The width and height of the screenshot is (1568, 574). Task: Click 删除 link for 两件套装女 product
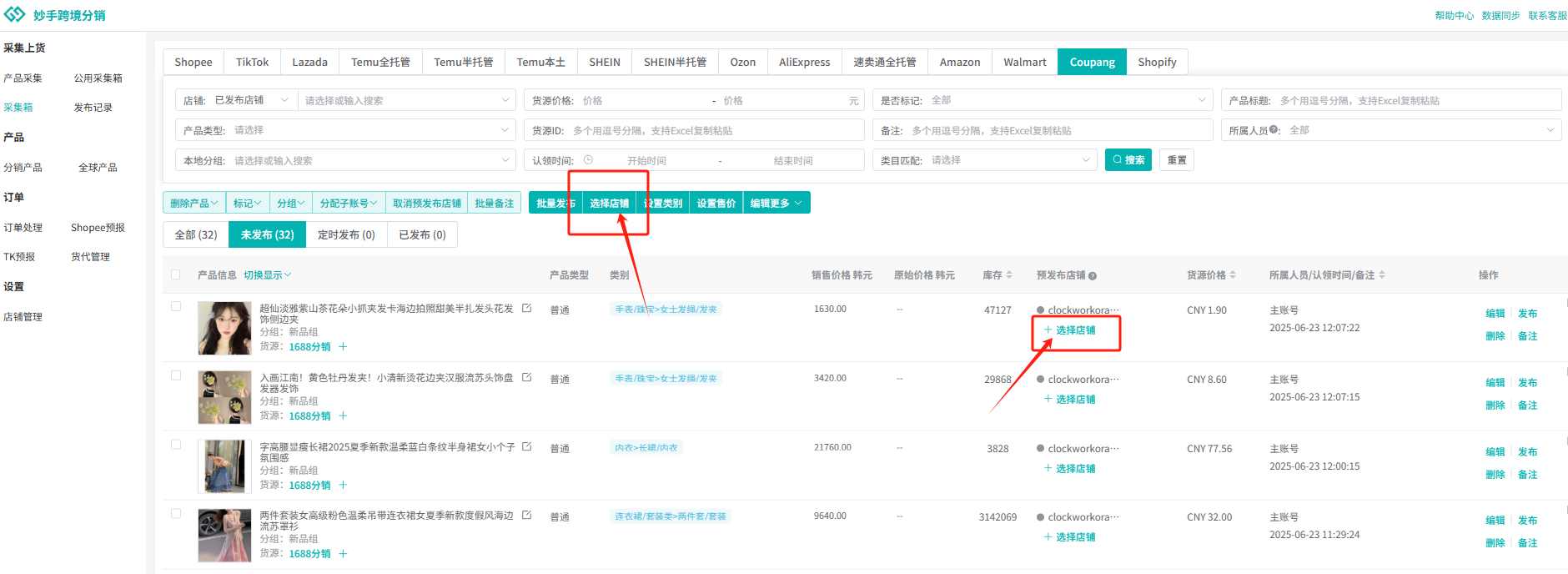click(x=1495, y=543)
